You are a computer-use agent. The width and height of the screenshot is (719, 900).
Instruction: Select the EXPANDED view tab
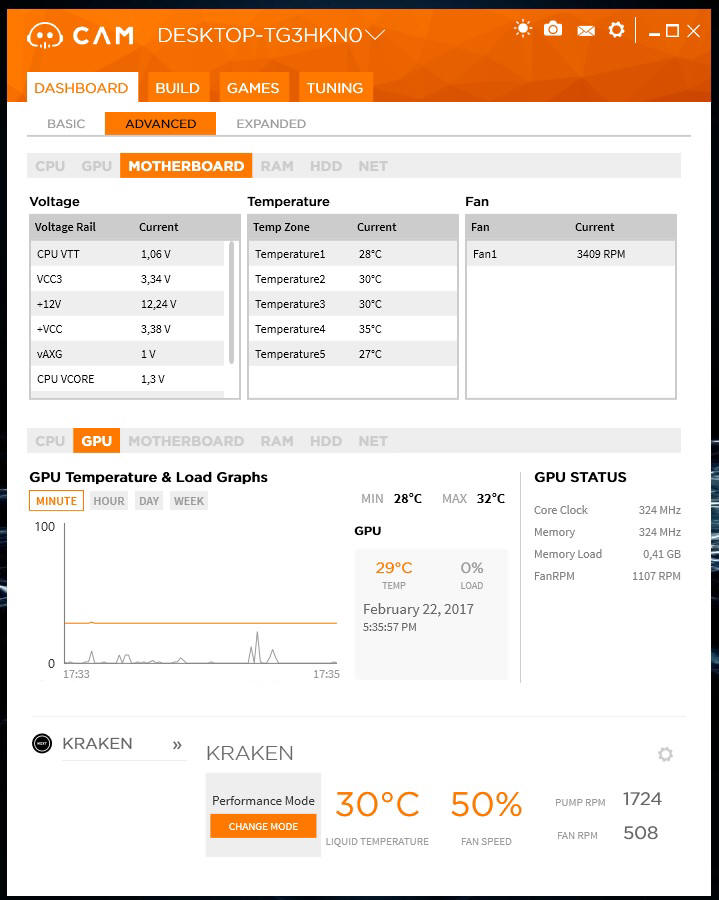pyautogui.click(x=271, y=123)
